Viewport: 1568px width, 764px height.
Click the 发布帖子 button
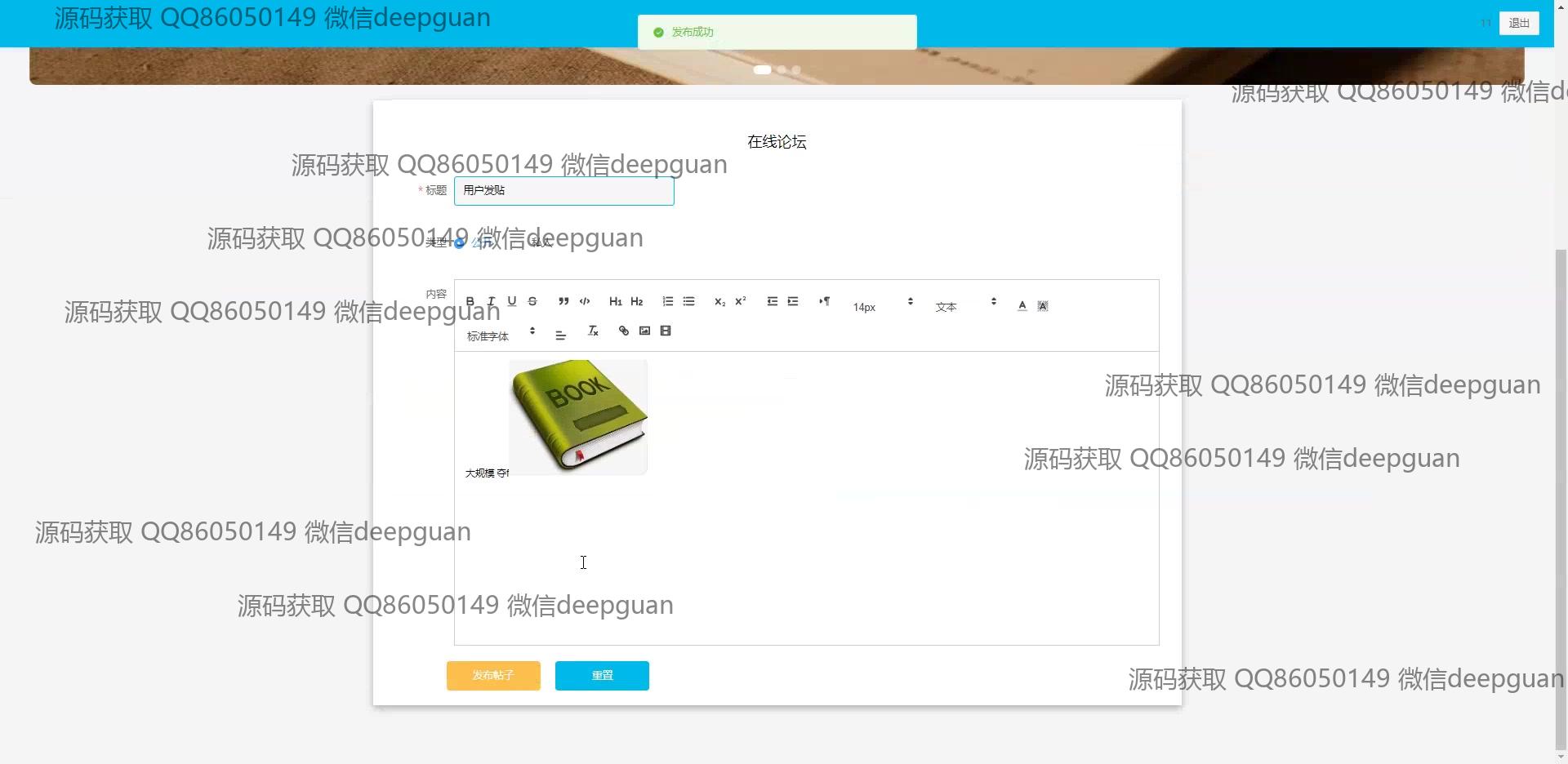click(493, 676)
